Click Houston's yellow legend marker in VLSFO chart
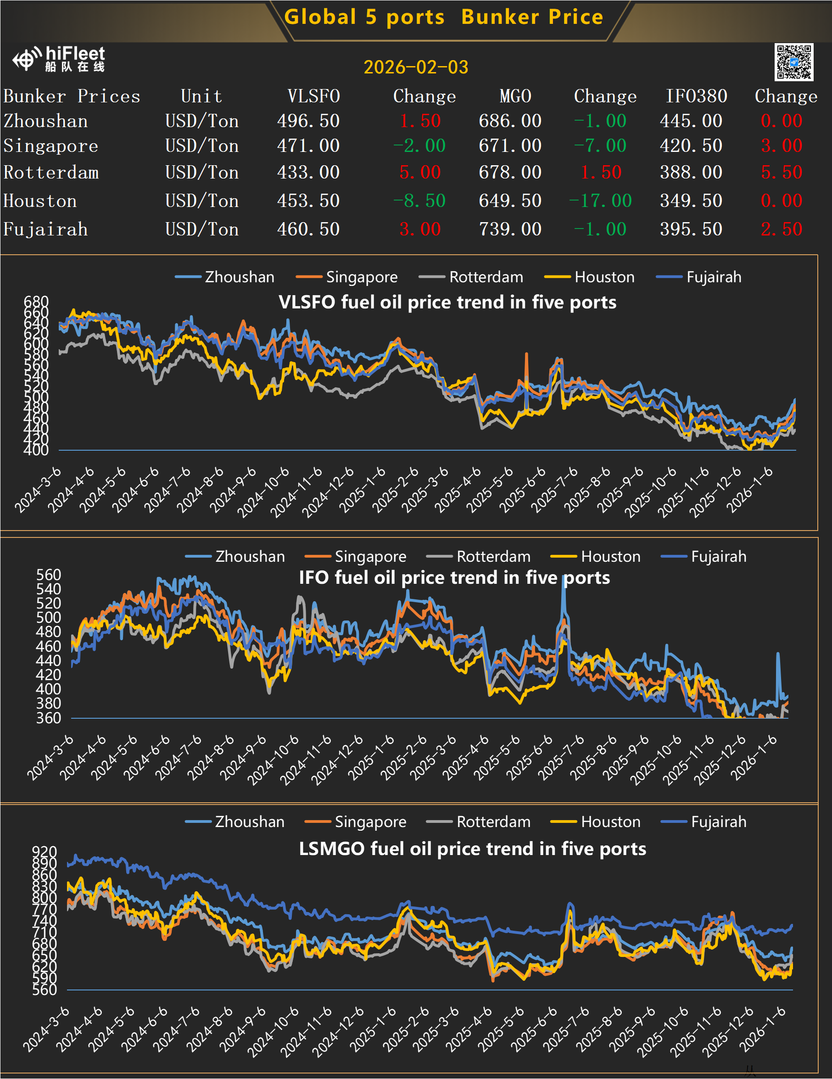Screen dimensions: 832x1079 click(558, 277)
